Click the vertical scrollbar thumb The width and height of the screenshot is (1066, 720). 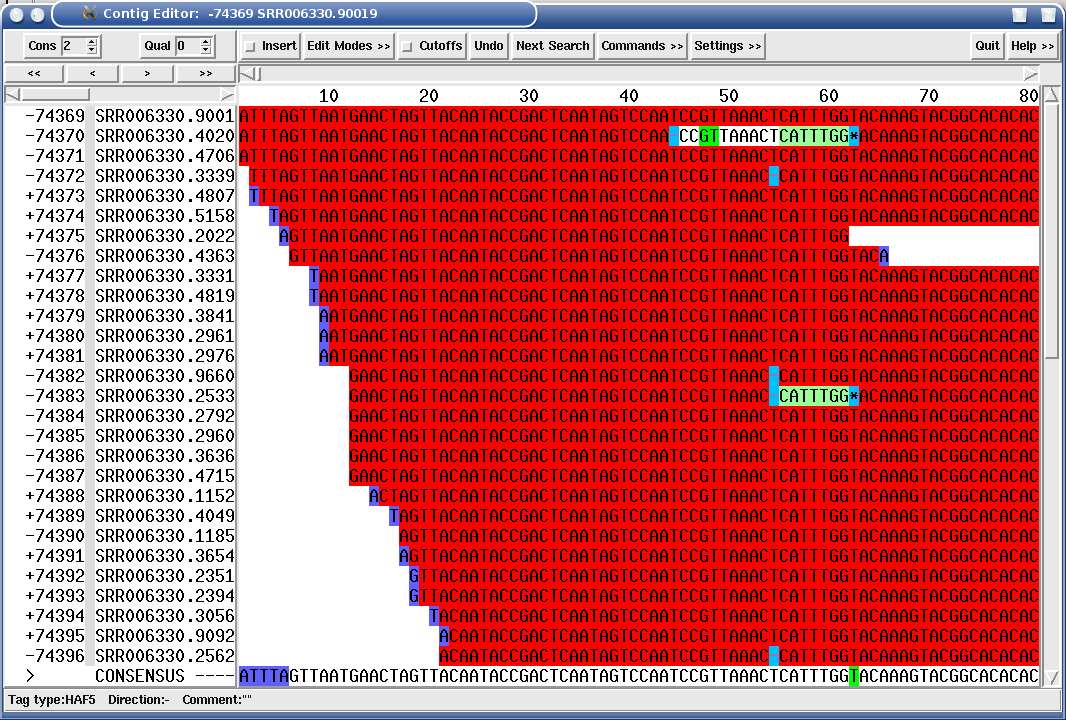[1052, 230]
